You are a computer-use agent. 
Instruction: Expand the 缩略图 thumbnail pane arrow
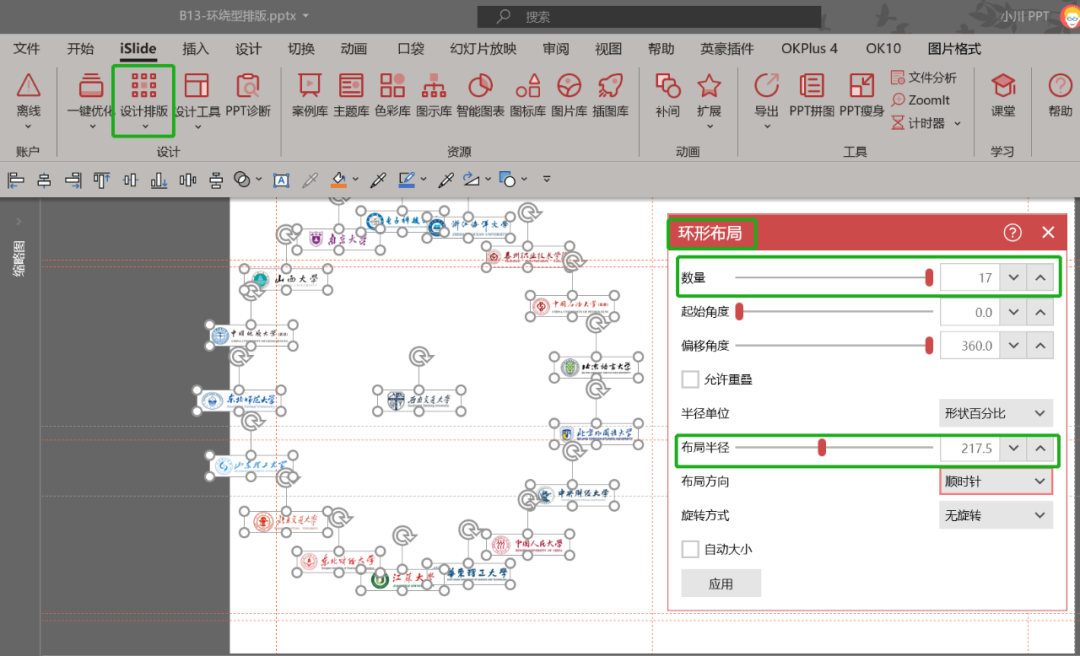click(19, 221)
